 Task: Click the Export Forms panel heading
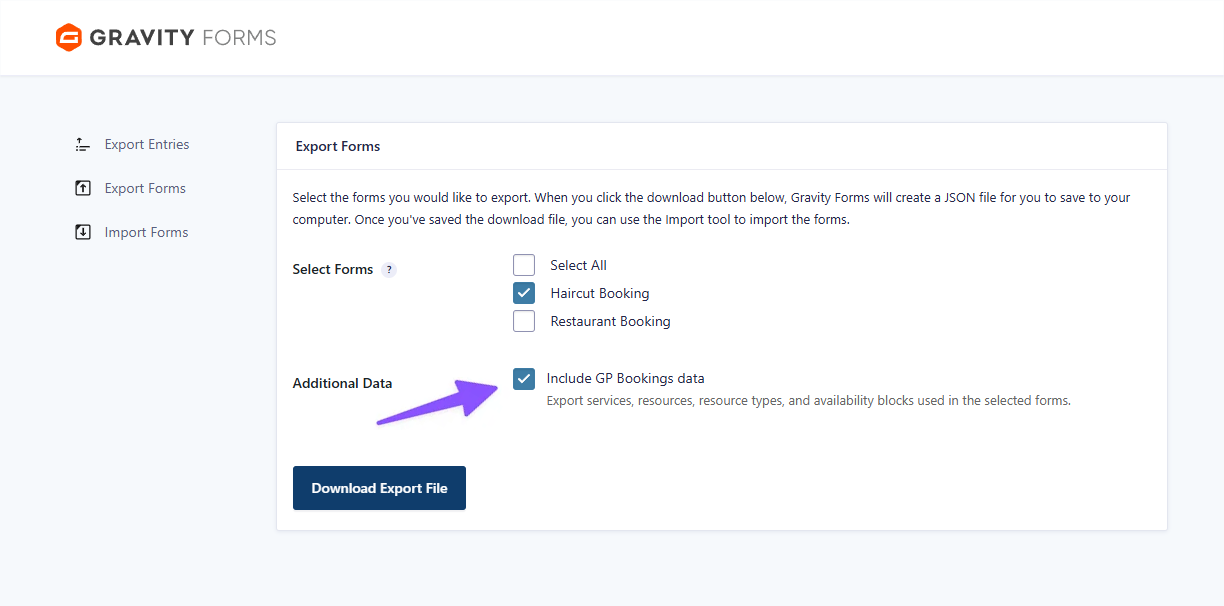338,146
